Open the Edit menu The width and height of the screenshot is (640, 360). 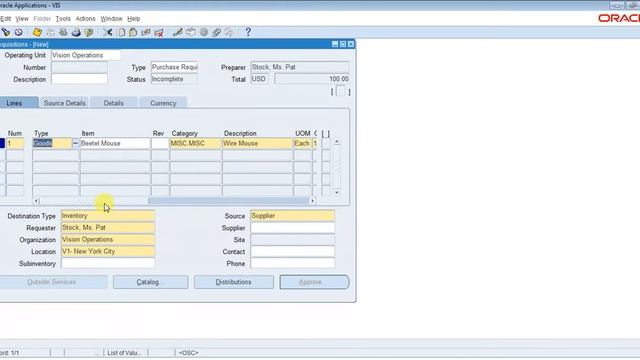coord(6,19)
